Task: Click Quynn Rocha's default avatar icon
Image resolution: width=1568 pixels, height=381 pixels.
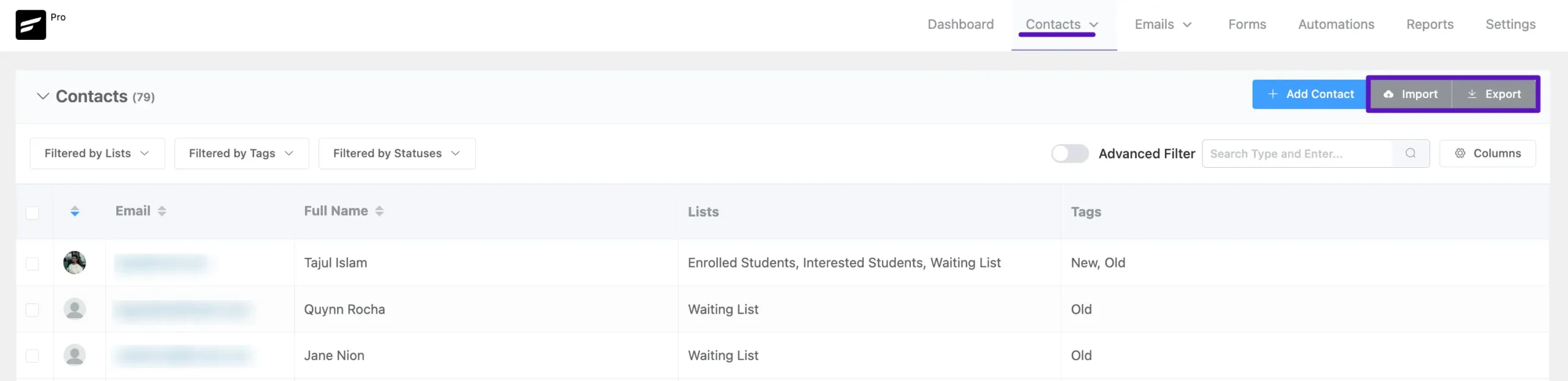Action: 75,309
